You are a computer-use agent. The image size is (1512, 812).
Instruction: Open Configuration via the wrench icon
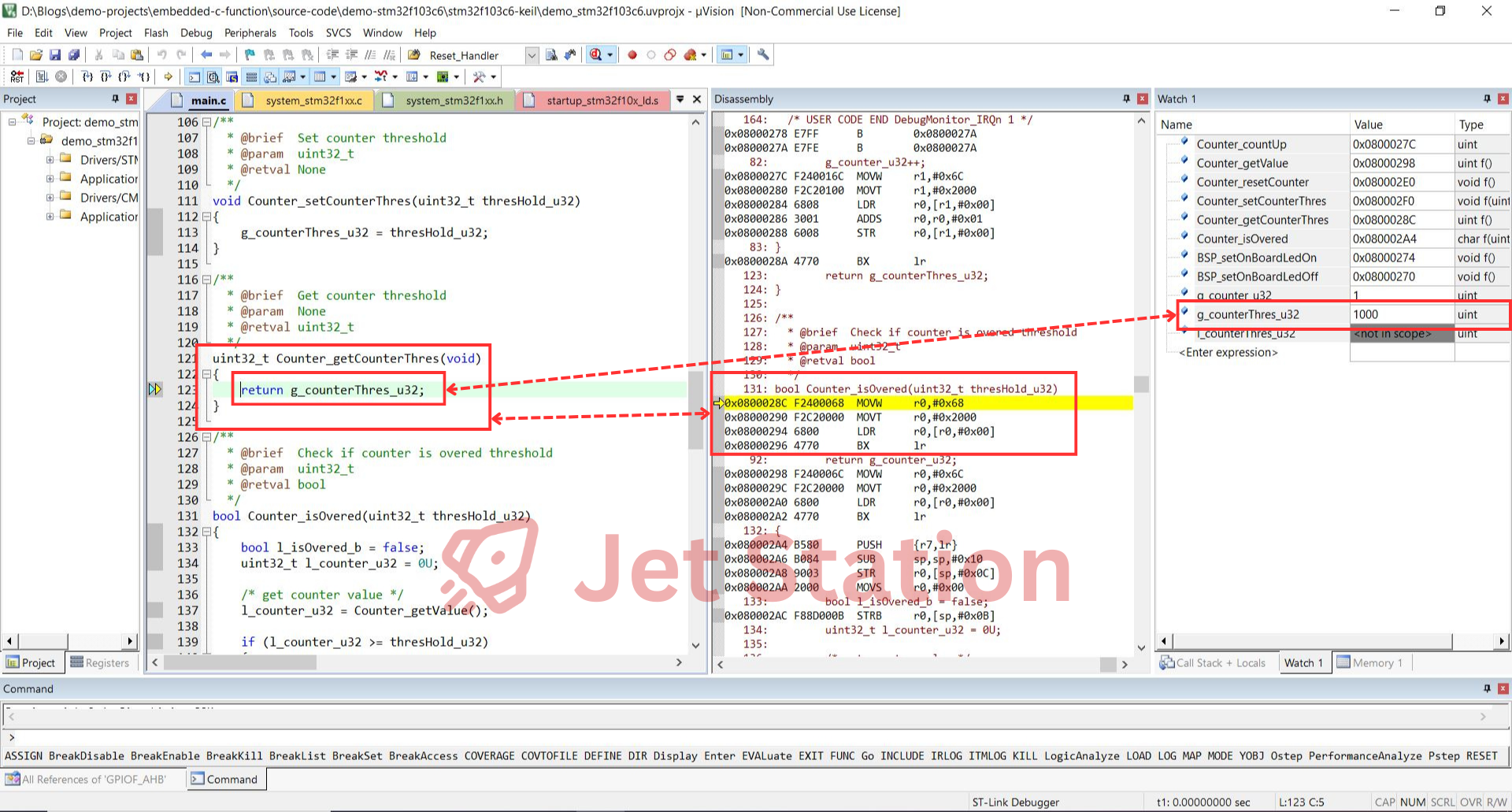[763, 55]
